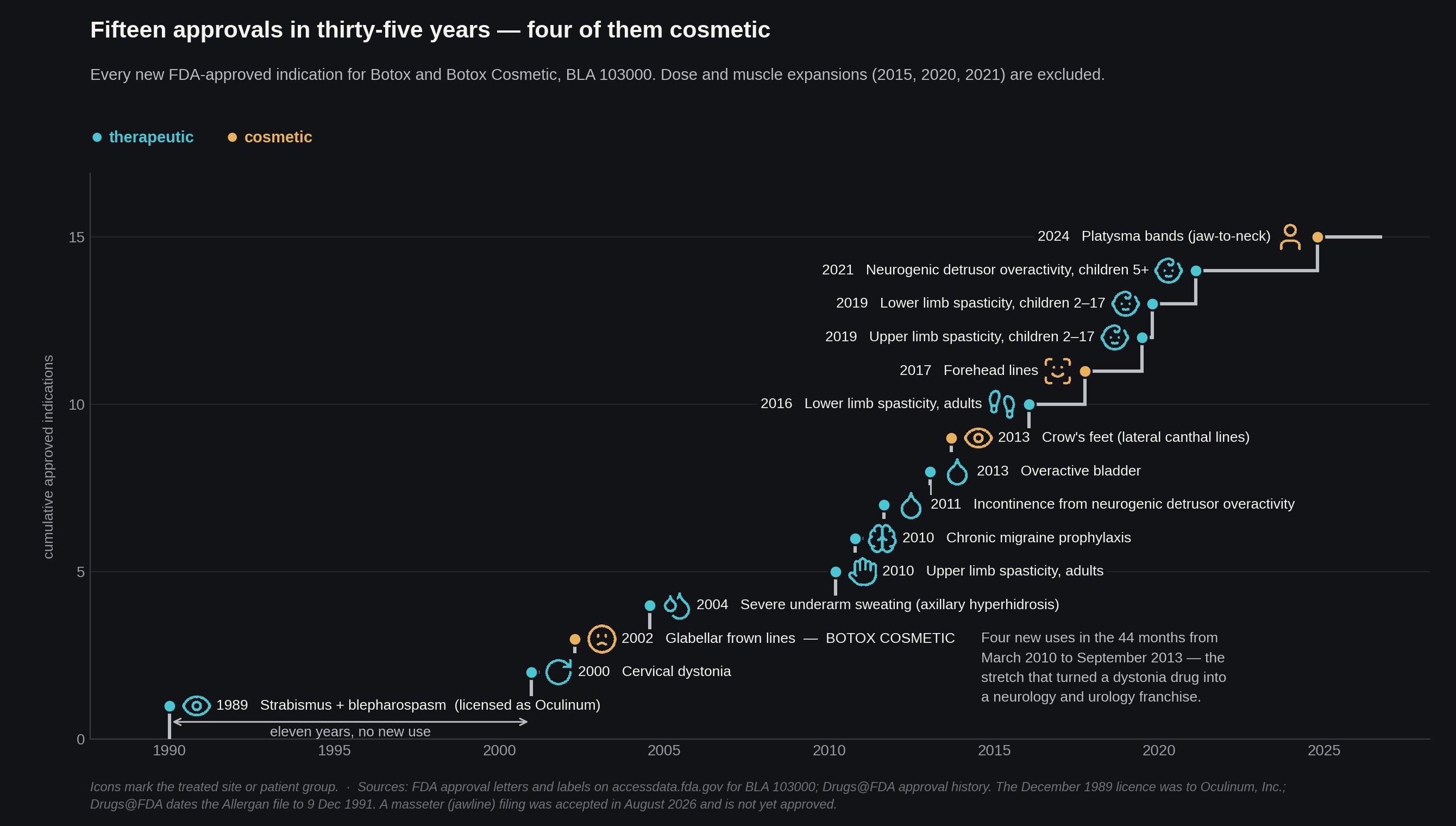Click the eye icon beside 1989 Strabismus
The height and width of the screenshot is (826, 1456).
click(196, 706)
